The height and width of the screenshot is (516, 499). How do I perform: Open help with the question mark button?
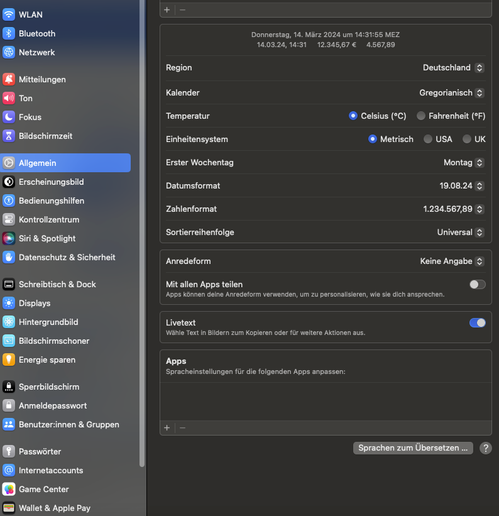486,448
